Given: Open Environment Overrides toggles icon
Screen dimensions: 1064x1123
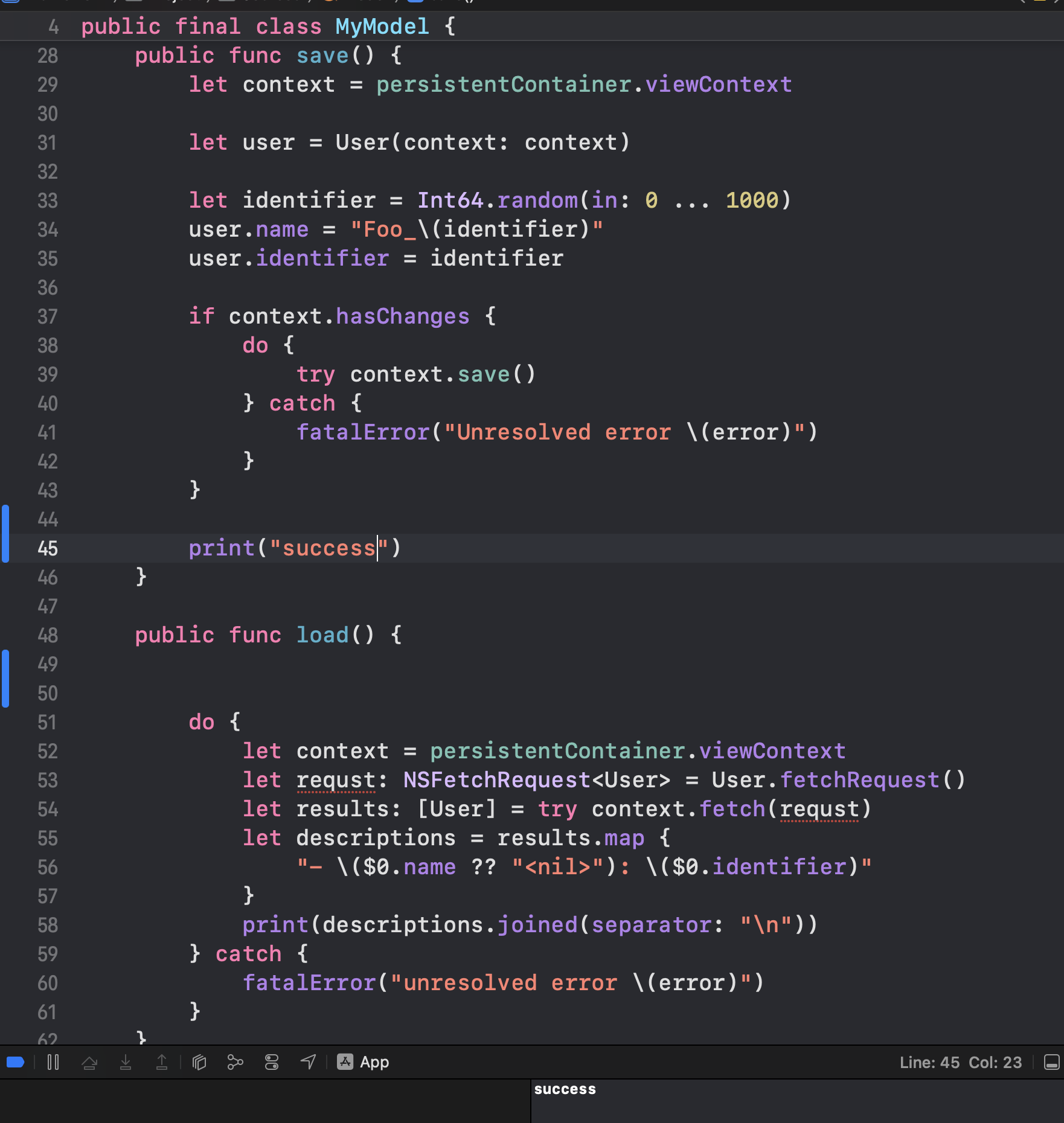Looking at the screenshot, I should pos(272,1062).
